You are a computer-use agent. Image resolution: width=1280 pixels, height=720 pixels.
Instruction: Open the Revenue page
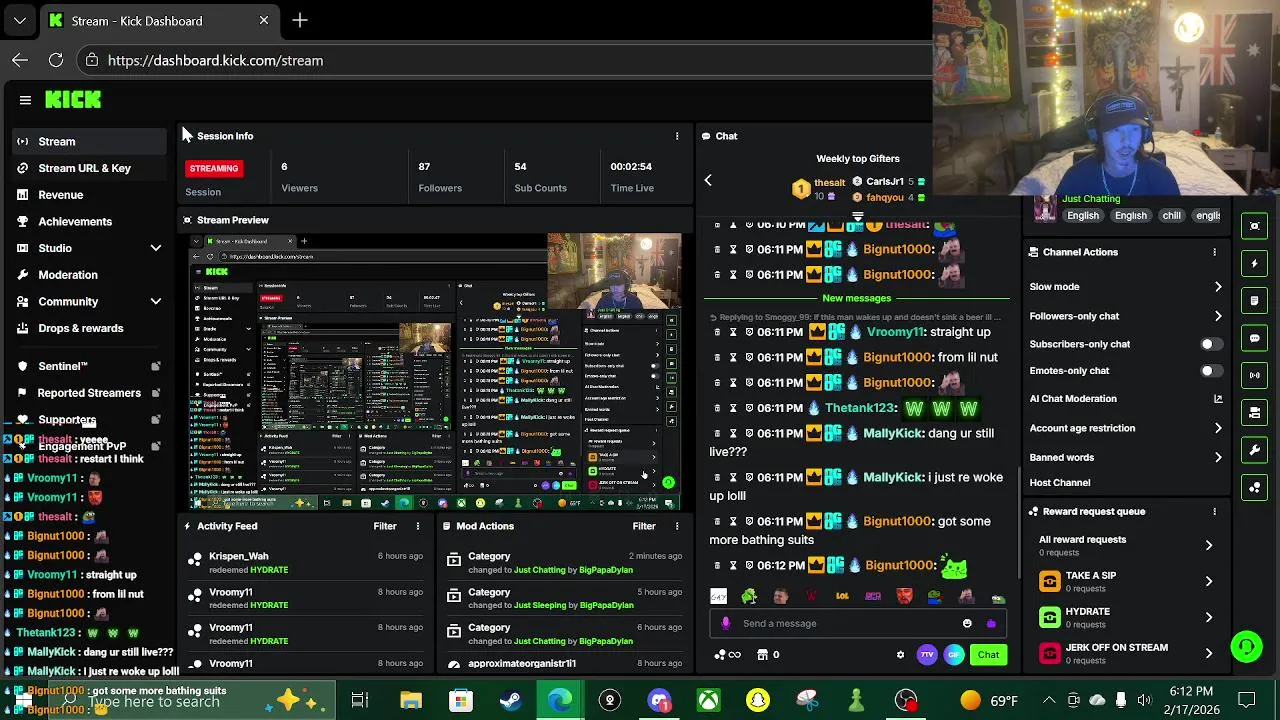click(89, 195)
